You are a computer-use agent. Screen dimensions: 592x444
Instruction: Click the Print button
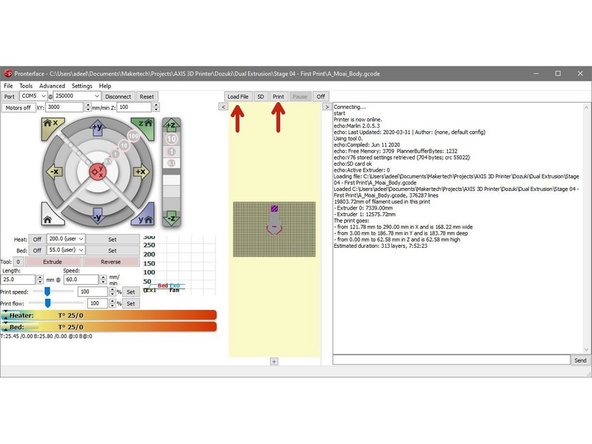pyautogui.click(x=278, y=97)
